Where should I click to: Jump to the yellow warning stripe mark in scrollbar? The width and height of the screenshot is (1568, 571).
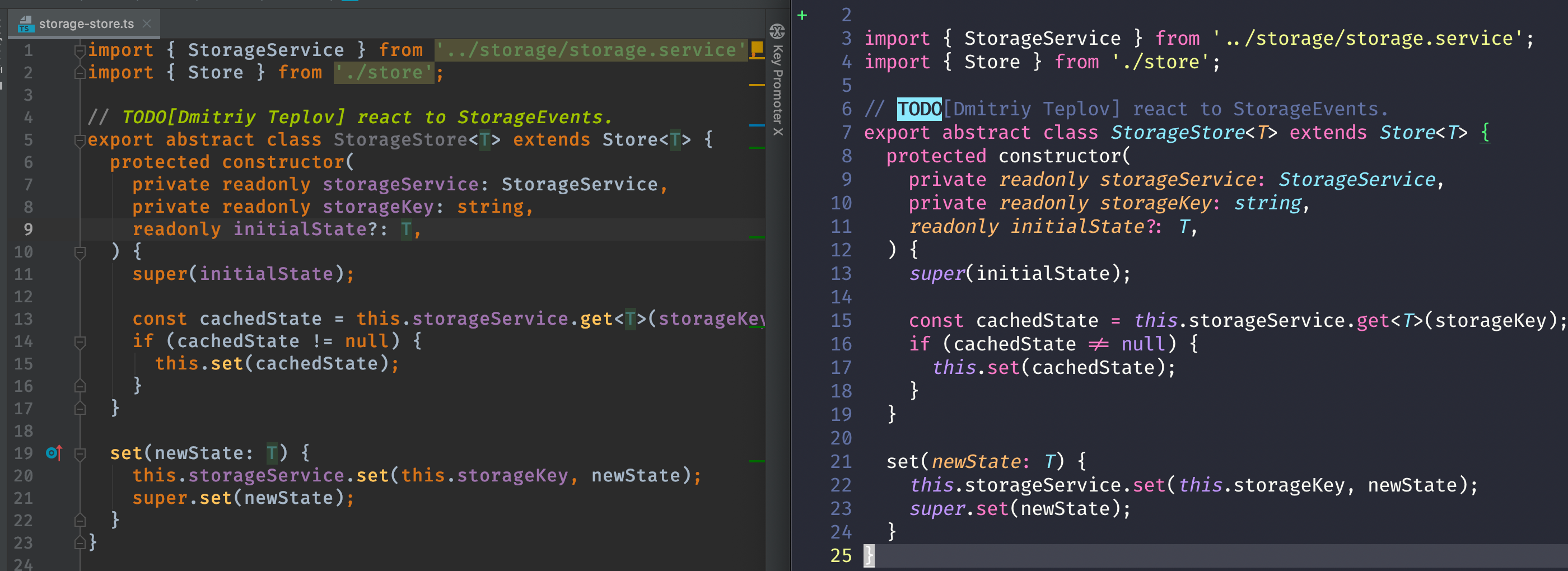[757, 85]
